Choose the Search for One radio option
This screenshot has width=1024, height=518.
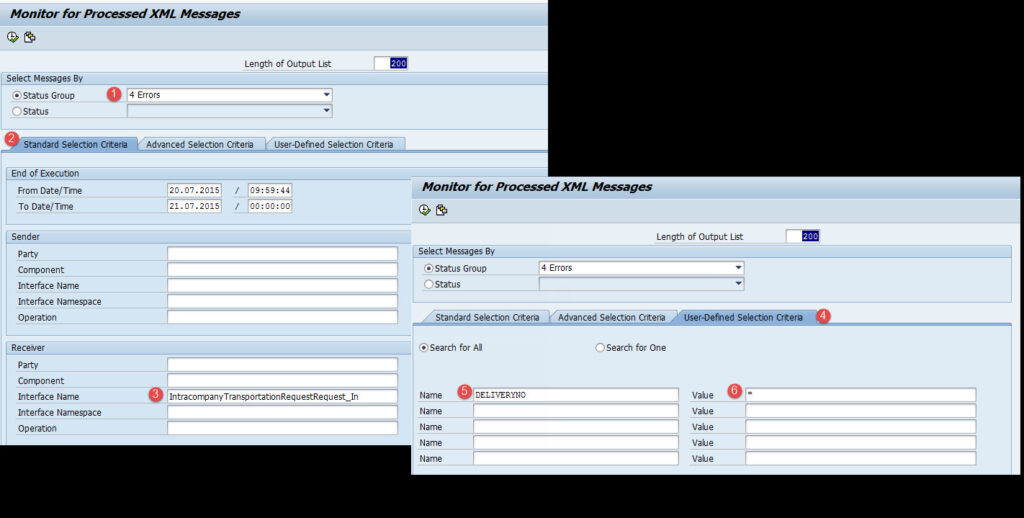pyautogui.click(x=600, y=348)
